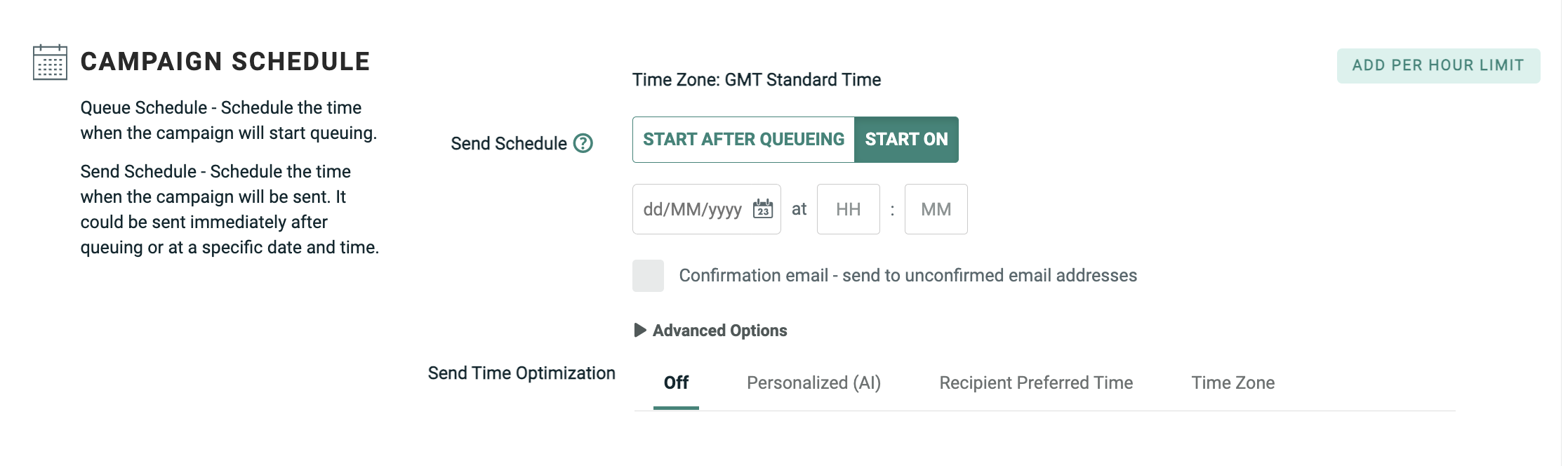Choose the Time Zone optimization tab

pyautogui.click(x=1233, y=382)
